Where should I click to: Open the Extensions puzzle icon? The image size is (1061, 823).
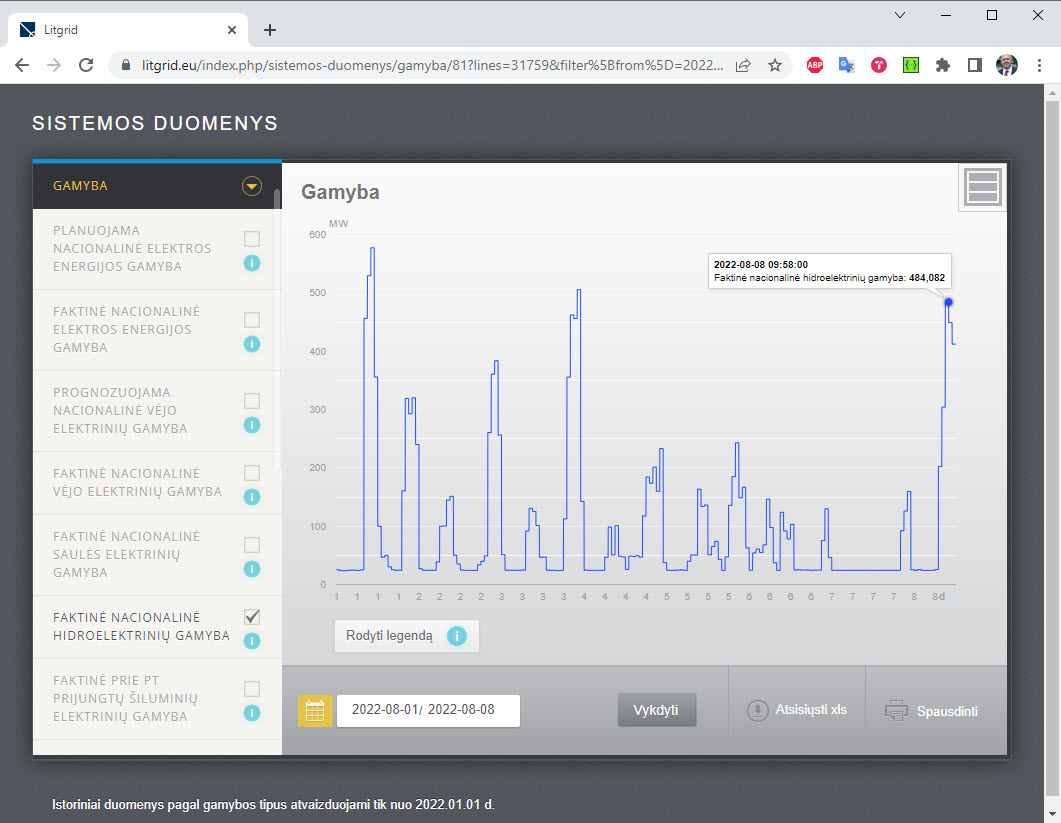tap(942, 65)
